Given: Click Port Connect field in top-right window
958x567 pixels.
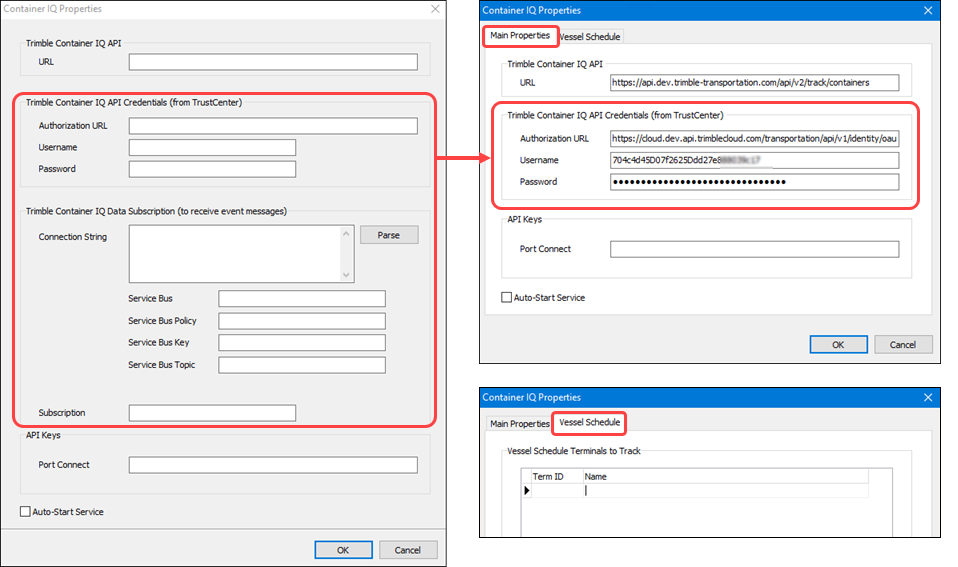Looking at the screenshot, I should (x=755, y=249).
